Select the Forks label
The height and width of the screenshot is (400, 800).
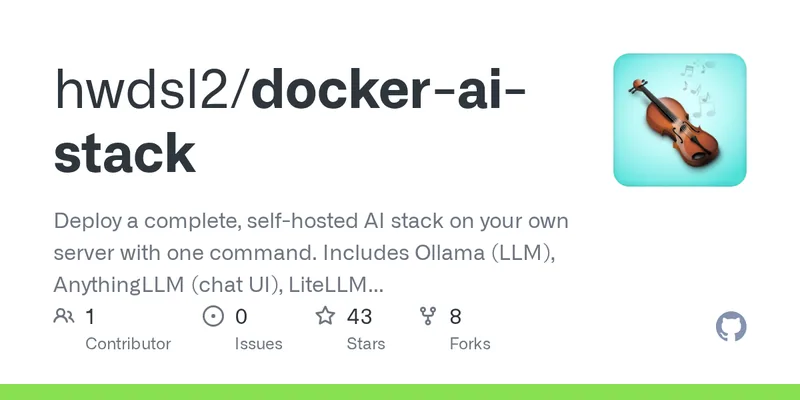click(x=470, y=344)
